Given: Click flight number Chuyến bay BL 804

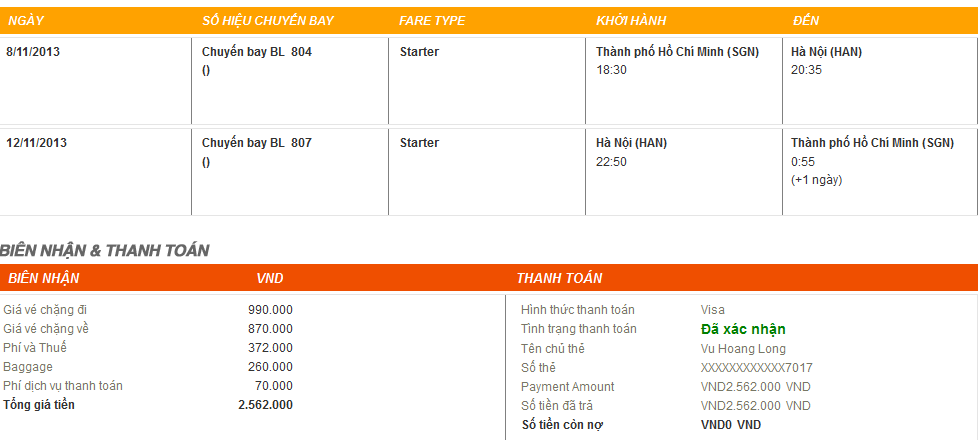Looking at the screenshot, I should click(x=256, y=52).
